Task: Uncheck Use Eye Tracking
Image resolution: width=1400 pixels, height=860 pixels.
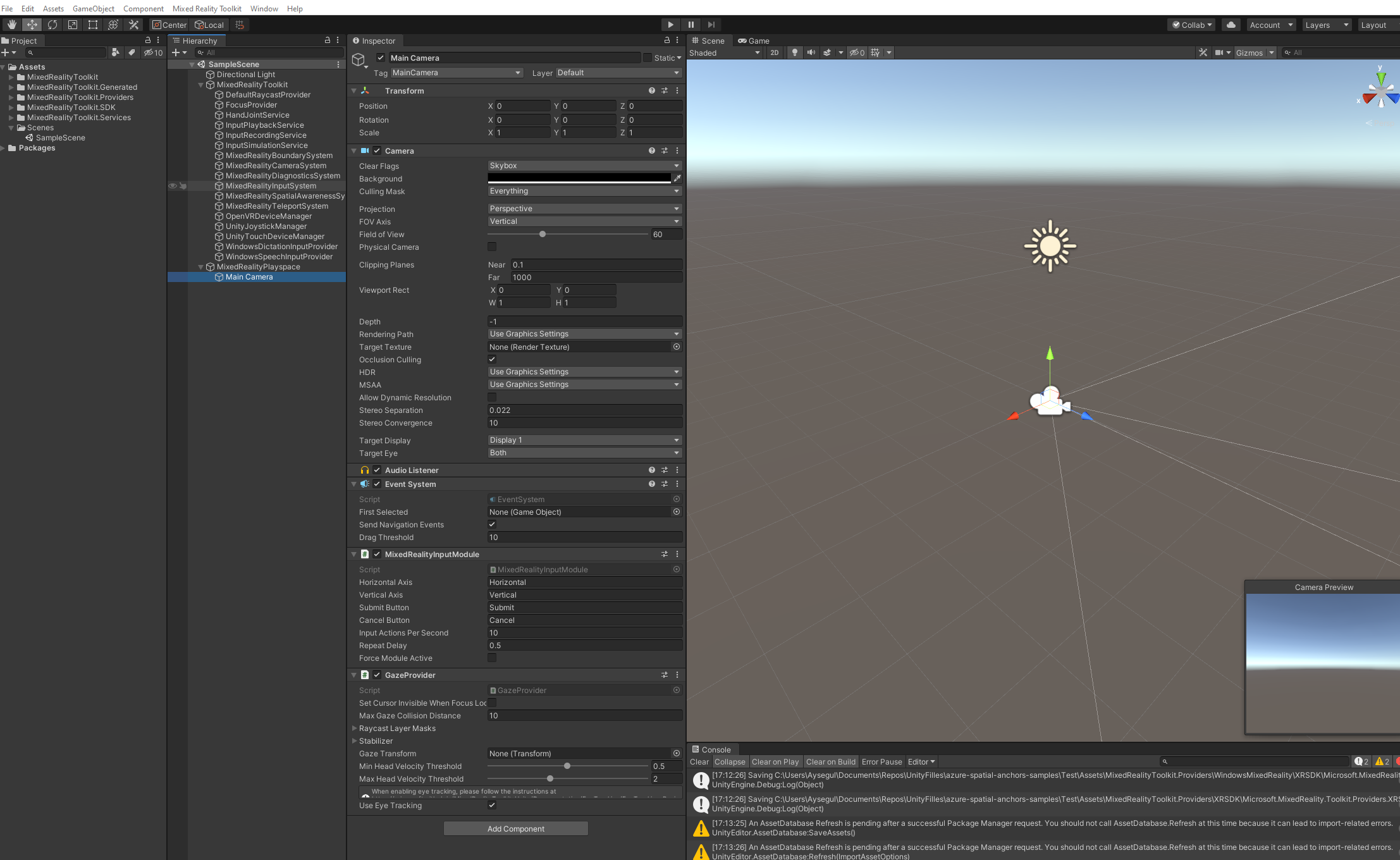Action: pyautogui.click(x=492, y=805)
